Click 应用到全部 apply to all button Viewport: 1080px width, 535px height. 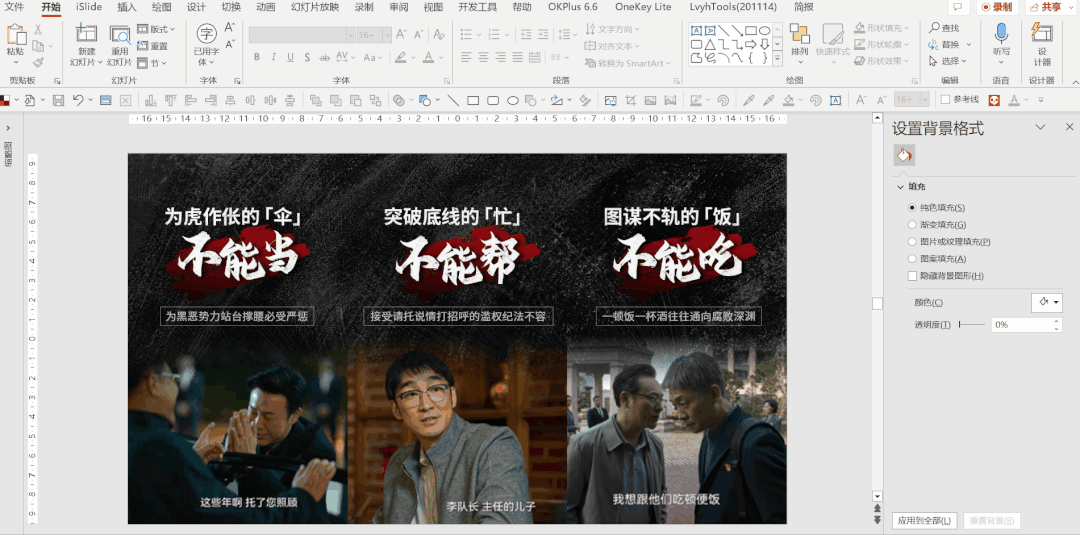[x=924, y=521]
